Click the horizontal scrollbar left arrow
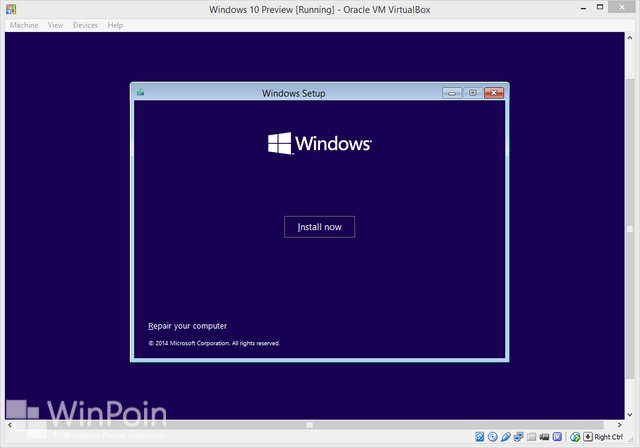This screenshot has width=640, height=448. 10,425
